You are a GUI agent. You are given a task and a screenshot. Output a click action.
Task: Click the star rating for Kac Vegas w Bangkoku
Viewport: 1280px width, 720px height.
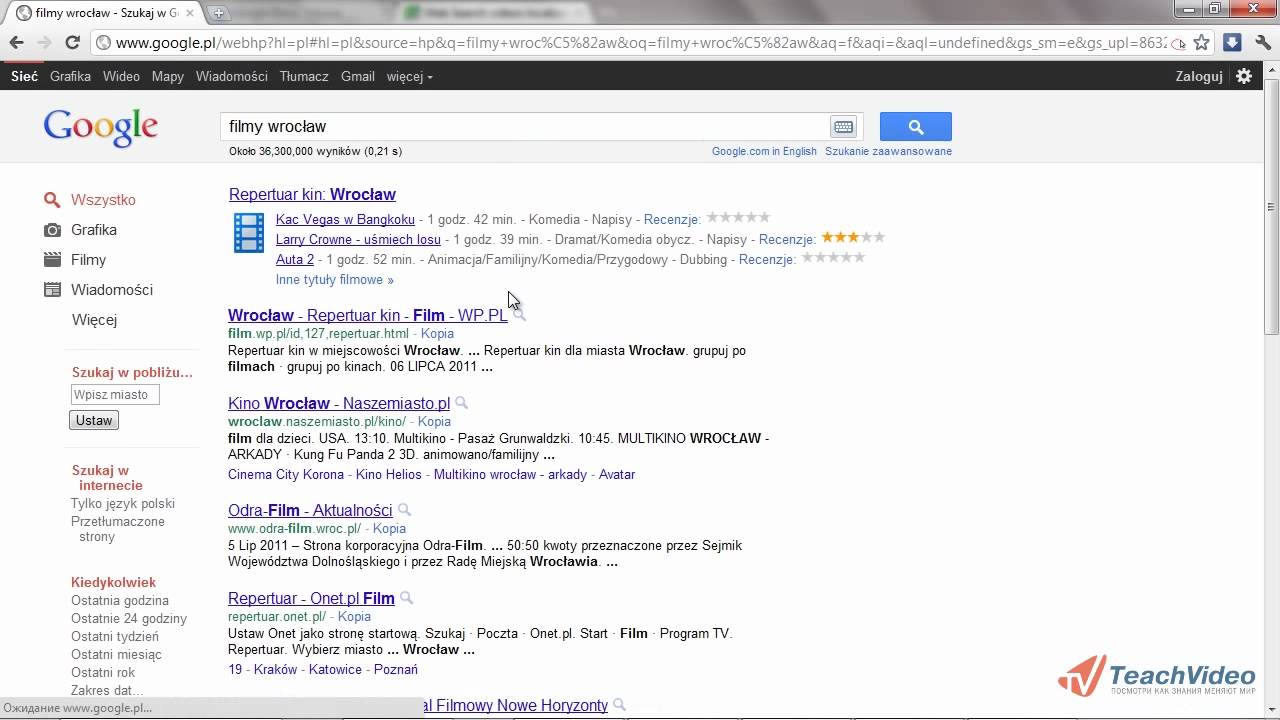[x=738, y=218]
